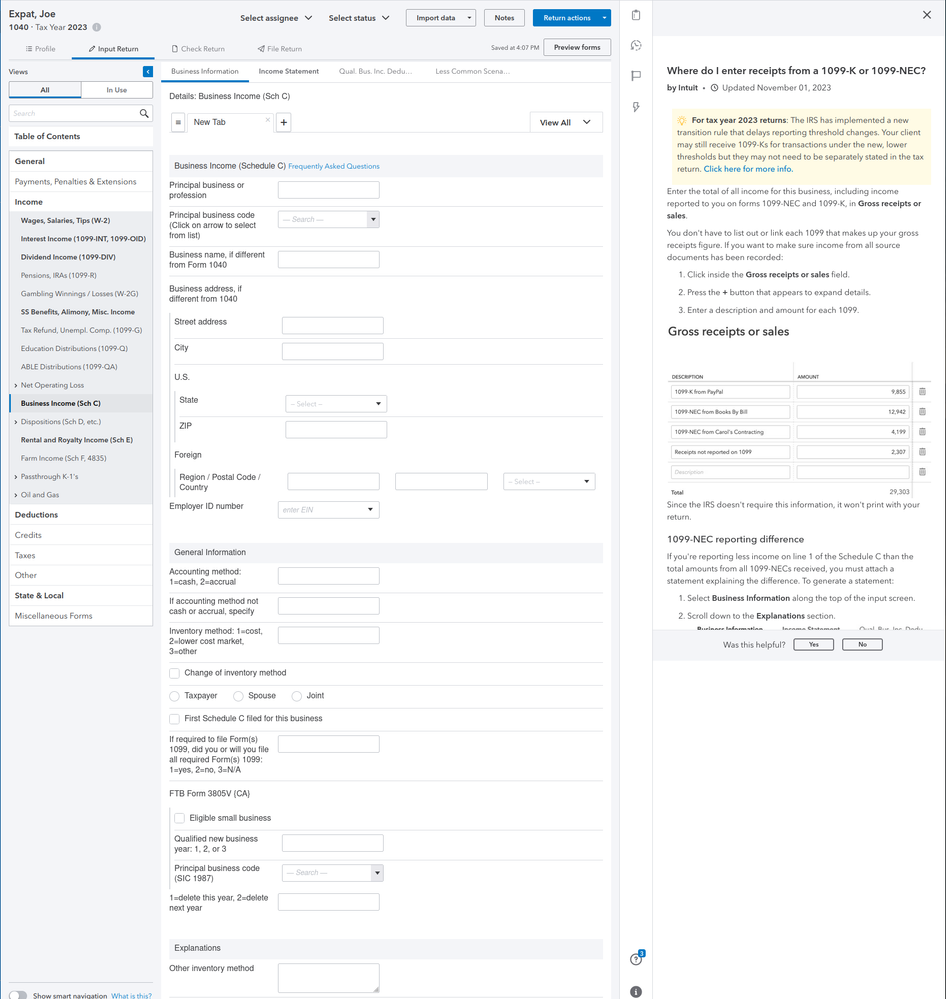Expand the Principal business code list
946x999 pixels.
[x=374, y=219]
